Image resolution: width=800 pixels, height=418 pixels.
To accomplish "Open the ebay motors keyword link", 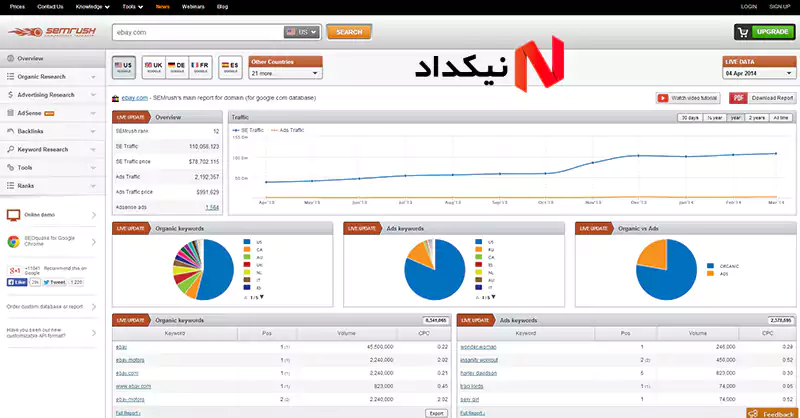I will (130, 360).
